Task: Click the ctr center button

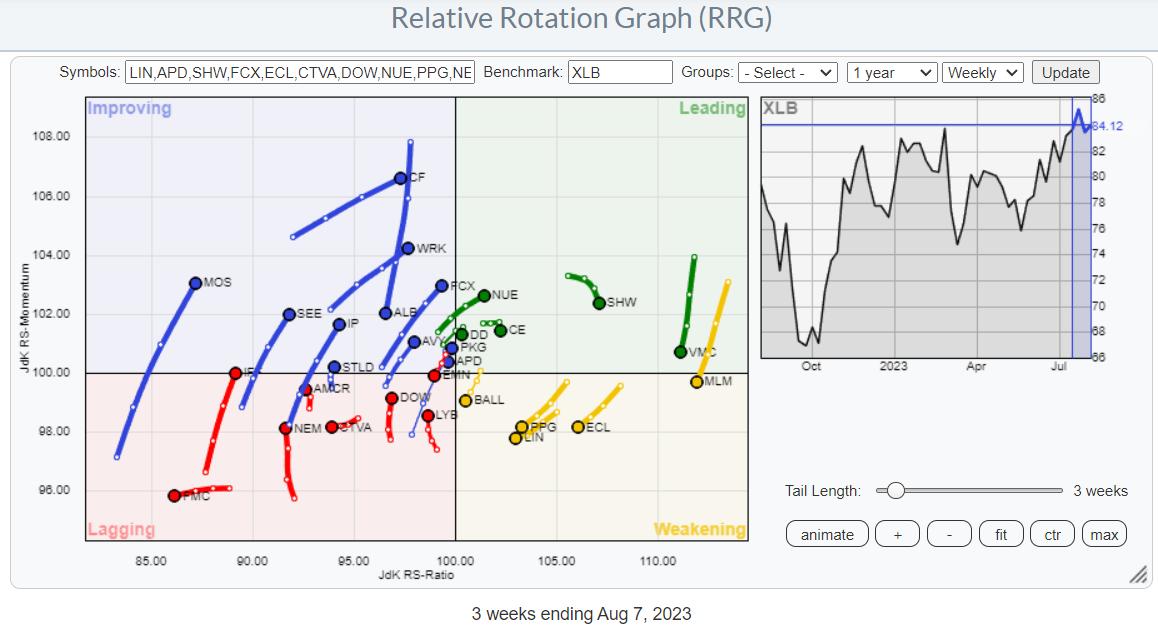Action: 1052,534
